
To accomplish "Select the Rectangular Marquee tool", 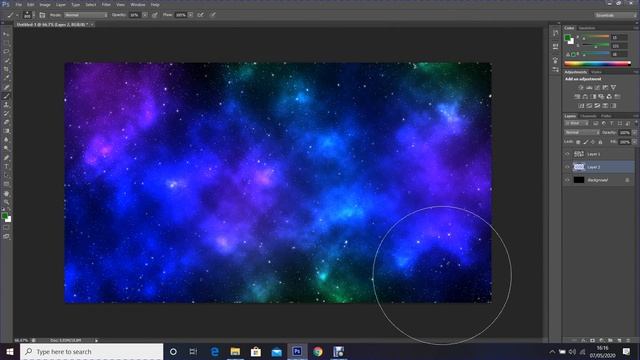I will 6,43.
